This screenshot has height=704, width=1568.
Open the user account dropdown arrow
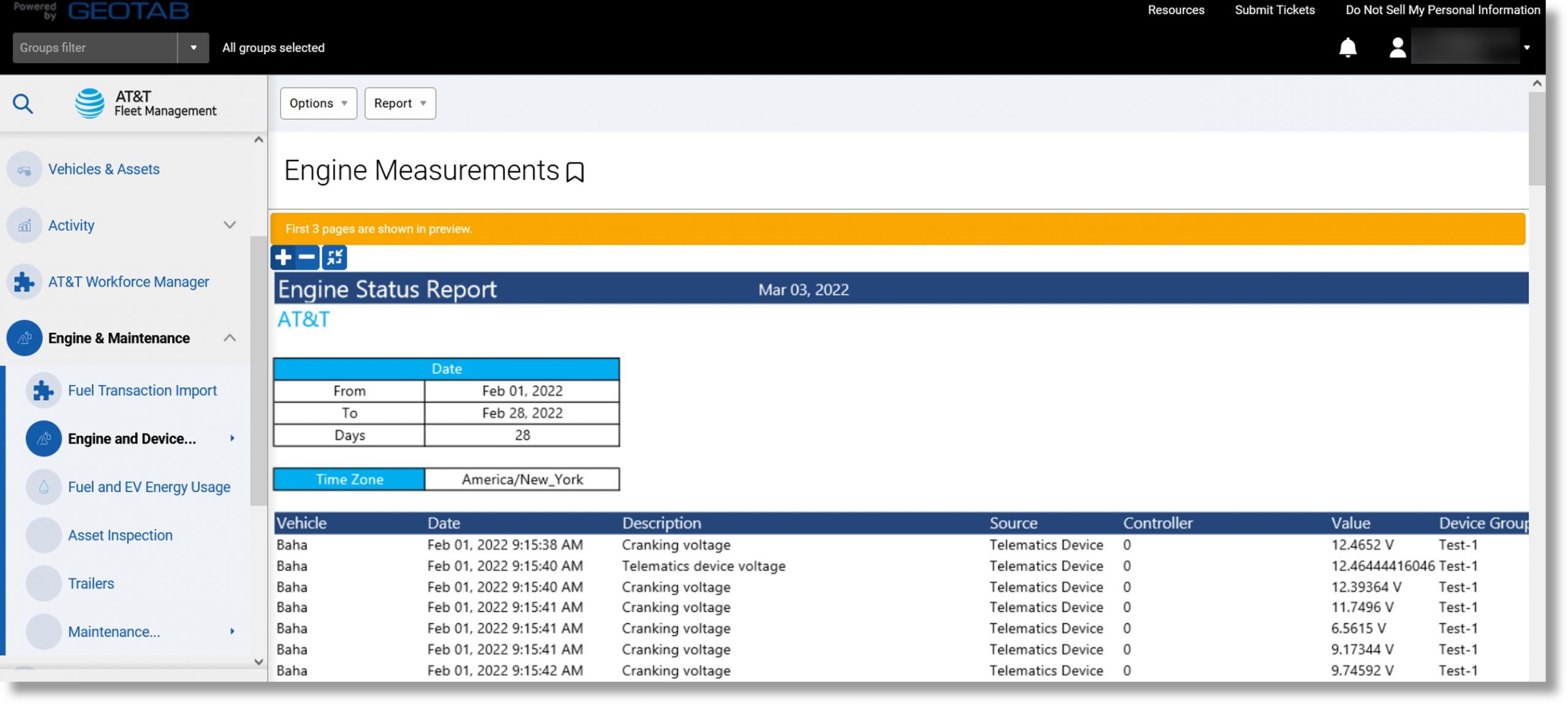(1526, 48)
